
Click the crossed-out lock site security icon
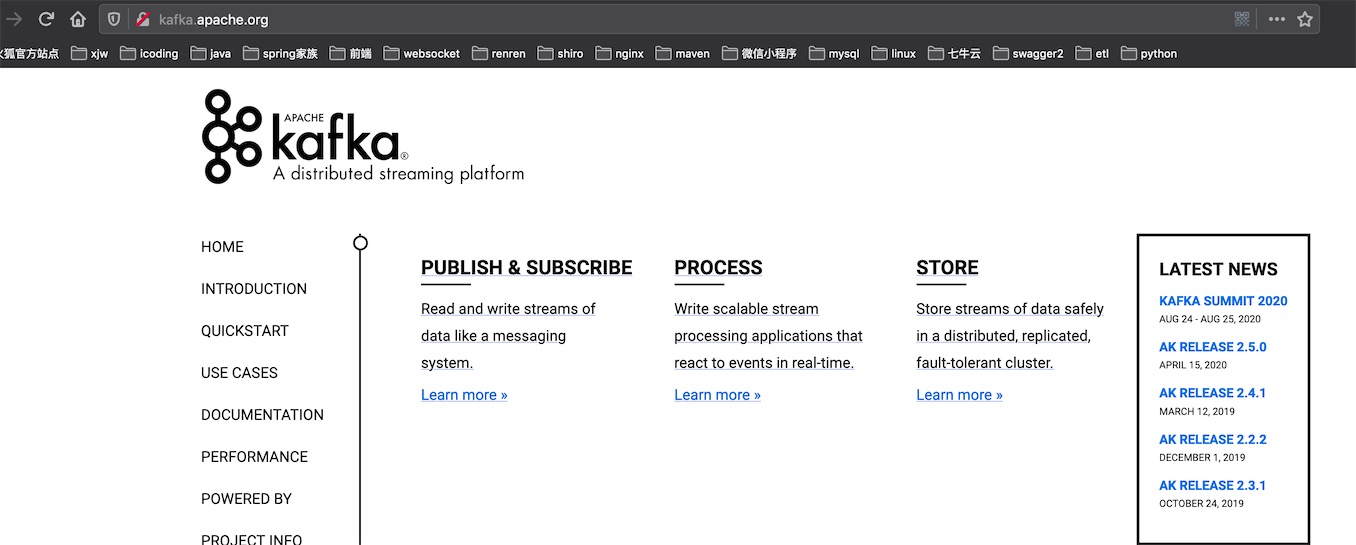pos(143,19)
